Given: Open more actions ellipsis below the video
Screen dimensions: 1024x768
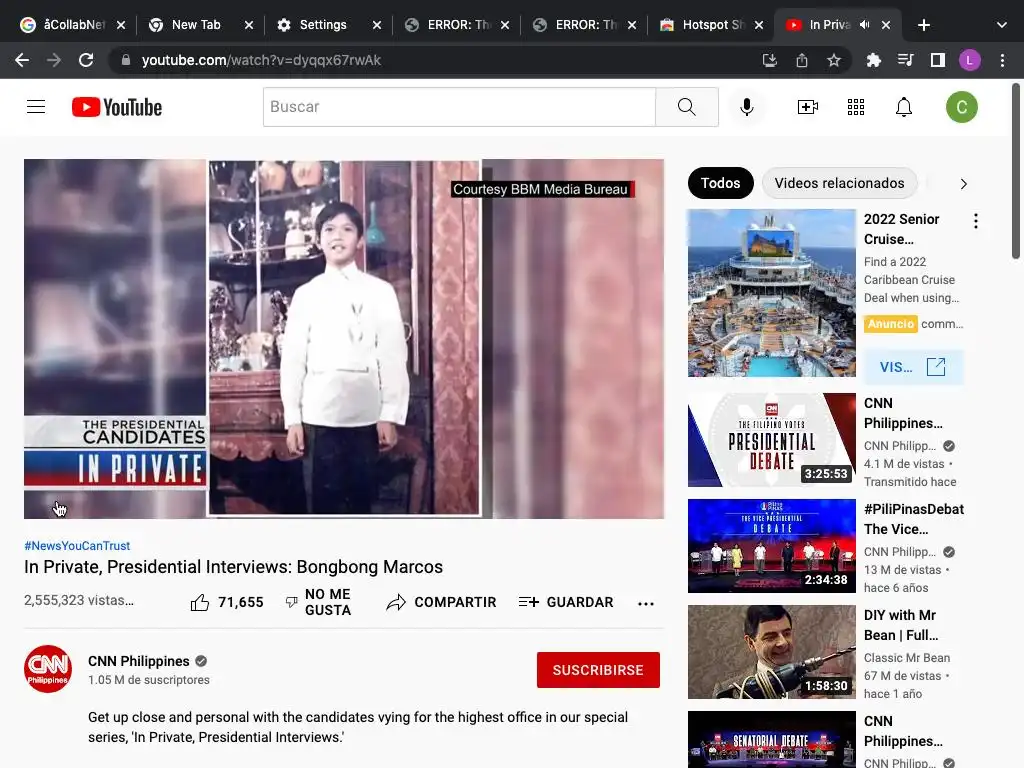Looking at the screenshot, I should tap(646, 603).
